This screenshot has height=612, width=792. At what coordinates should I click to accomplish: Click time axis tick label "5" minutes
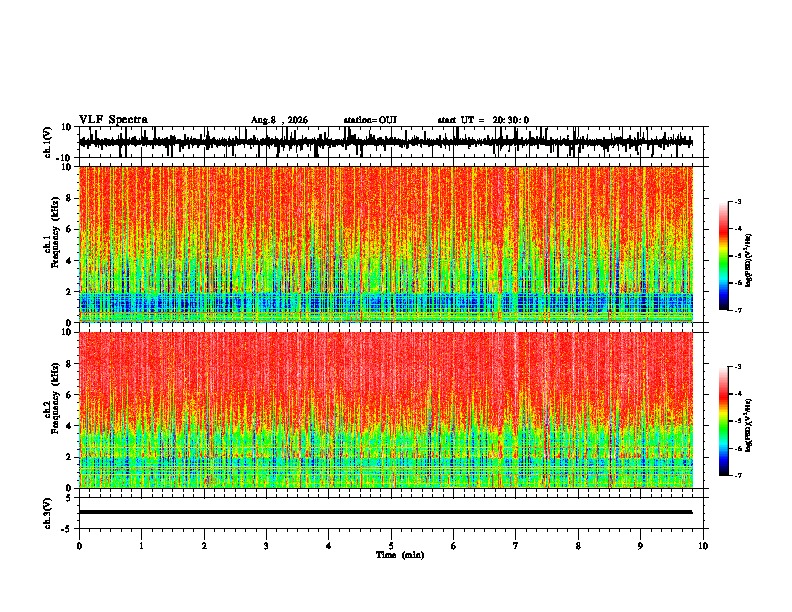coord(391,546)
